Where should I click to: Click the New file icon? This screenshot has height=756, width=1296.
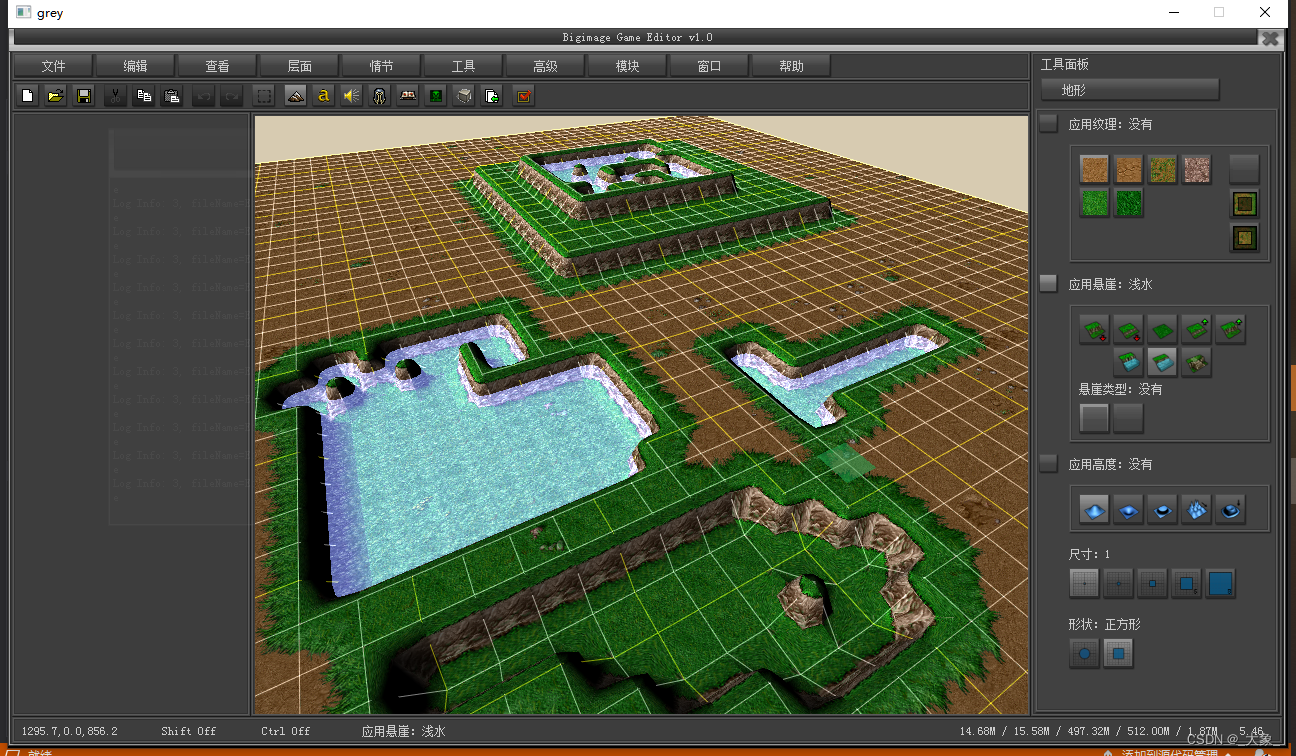click(28, 96)
